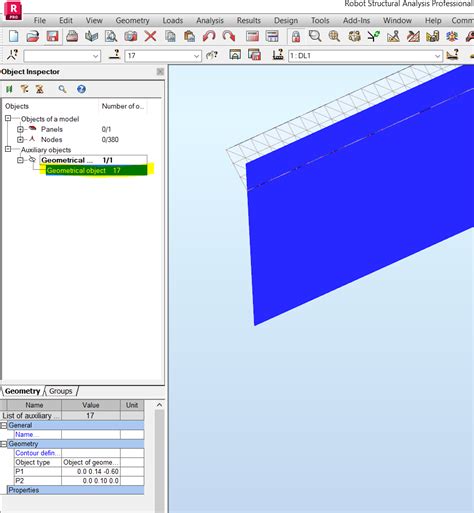Image resolution: width=474 pixels, height=513 pixels.
Task: Click the New document icon
Action: tap(14, 36)
